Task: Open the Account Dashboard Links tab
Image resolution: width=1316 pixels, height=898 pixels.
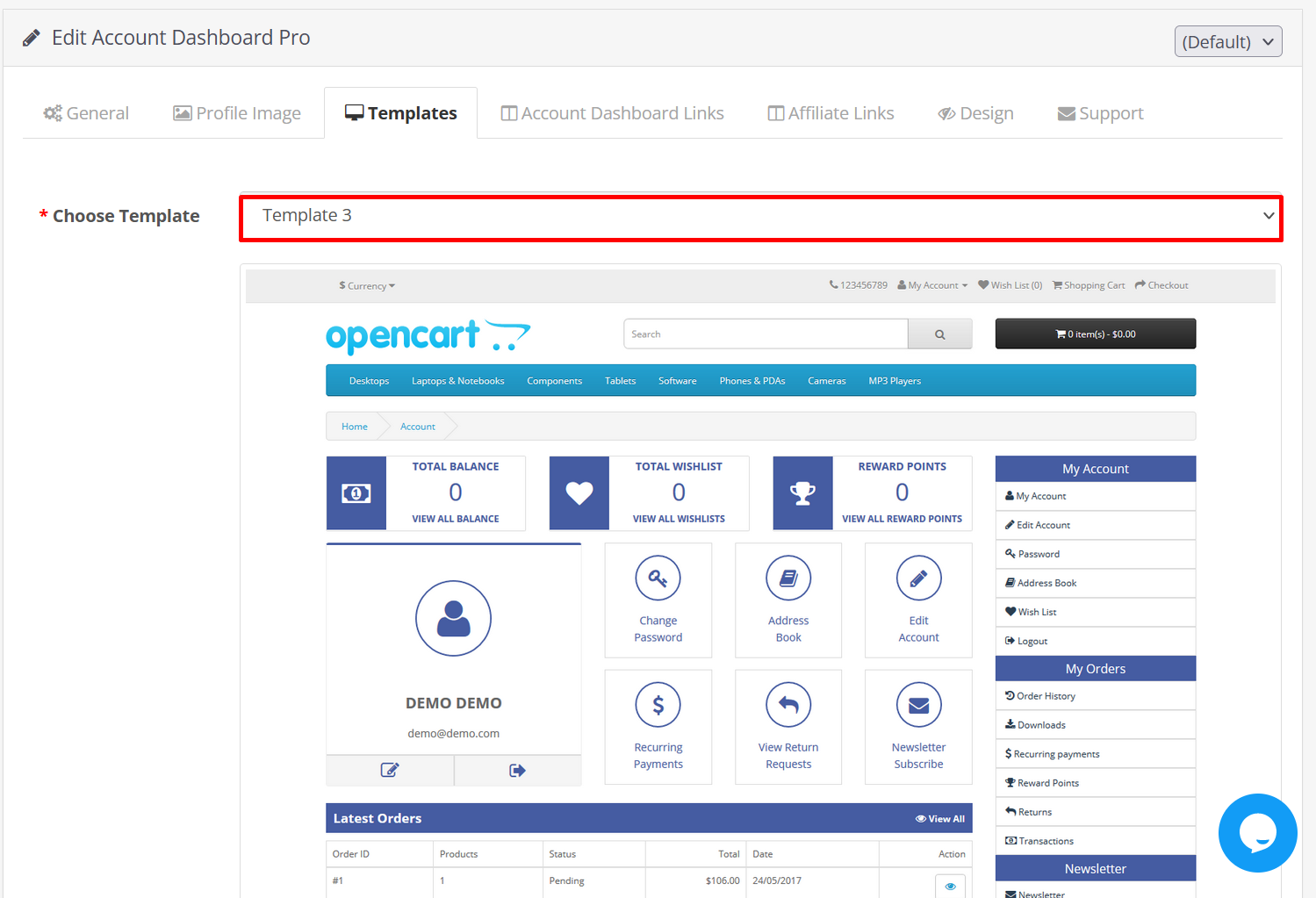Action: 612,113
